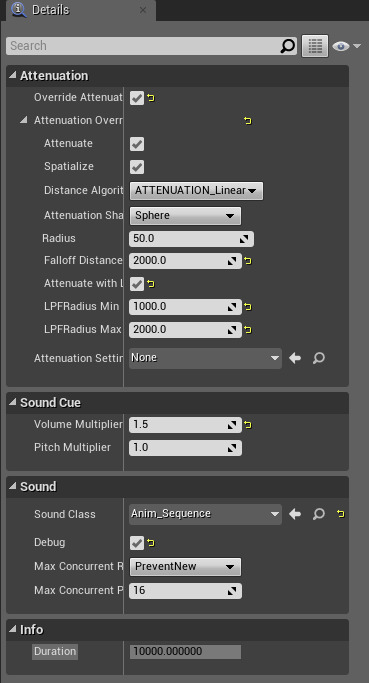
Task: Open the Attenuation Settings None dropdown
Action: coord(205,358)
